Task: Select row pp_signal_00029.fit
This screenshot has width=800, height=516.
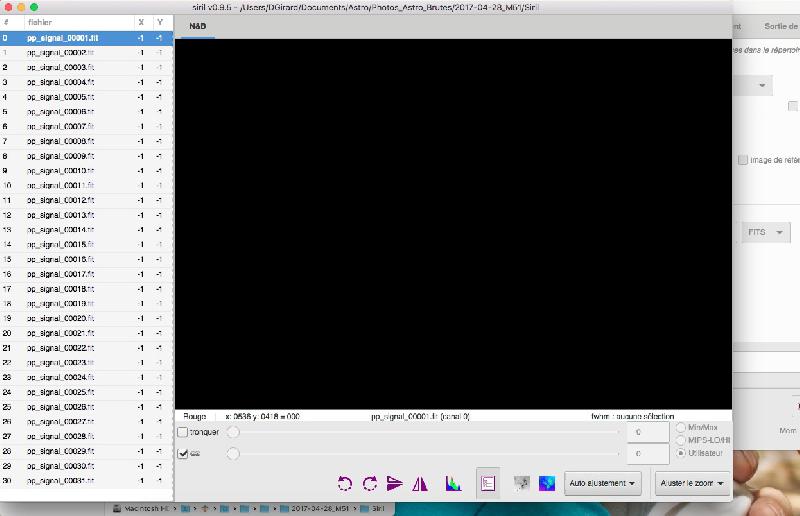Action: 86,451
